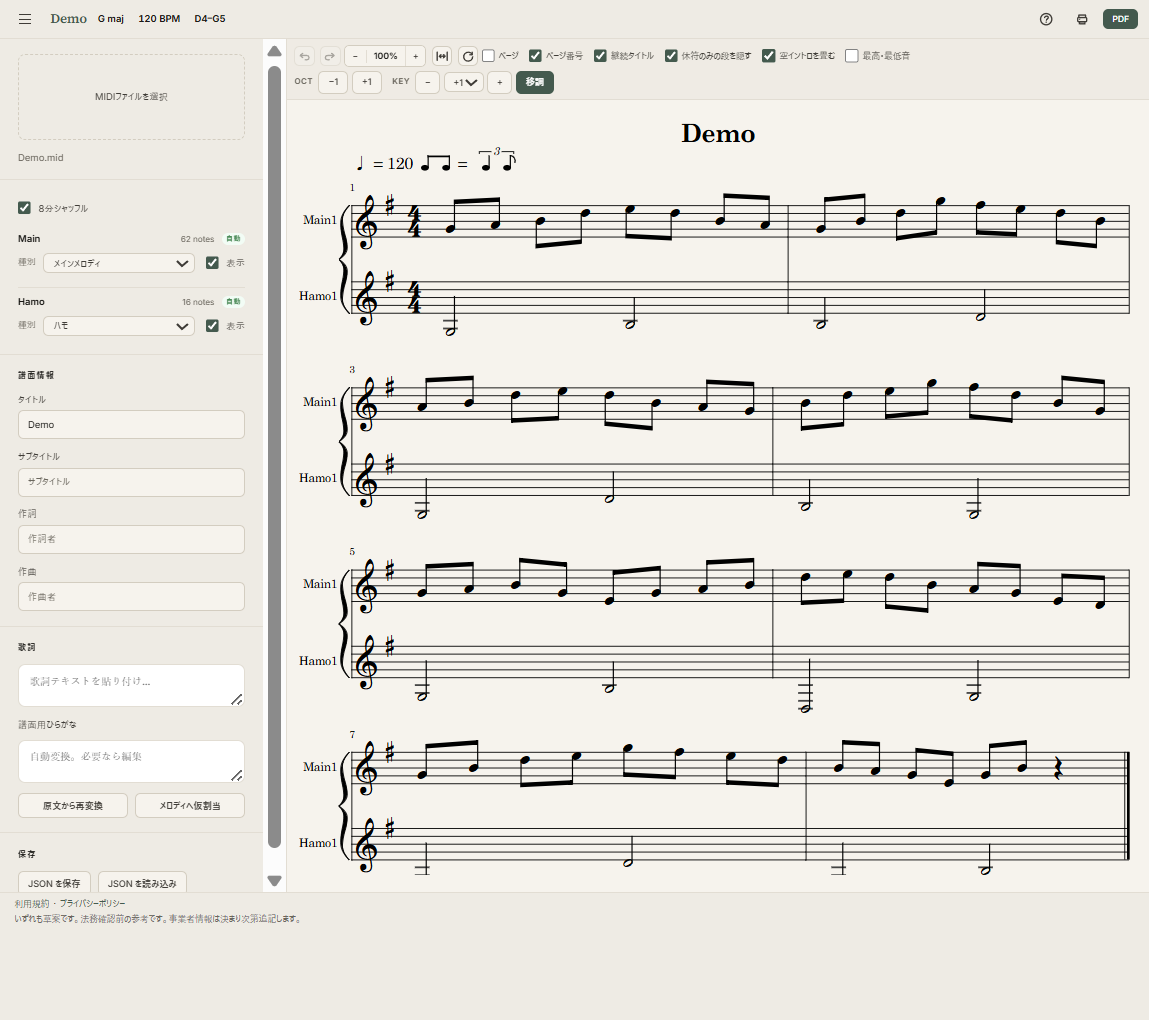Click the undo arrow
1149x1020 pixels.
(305, 56)
